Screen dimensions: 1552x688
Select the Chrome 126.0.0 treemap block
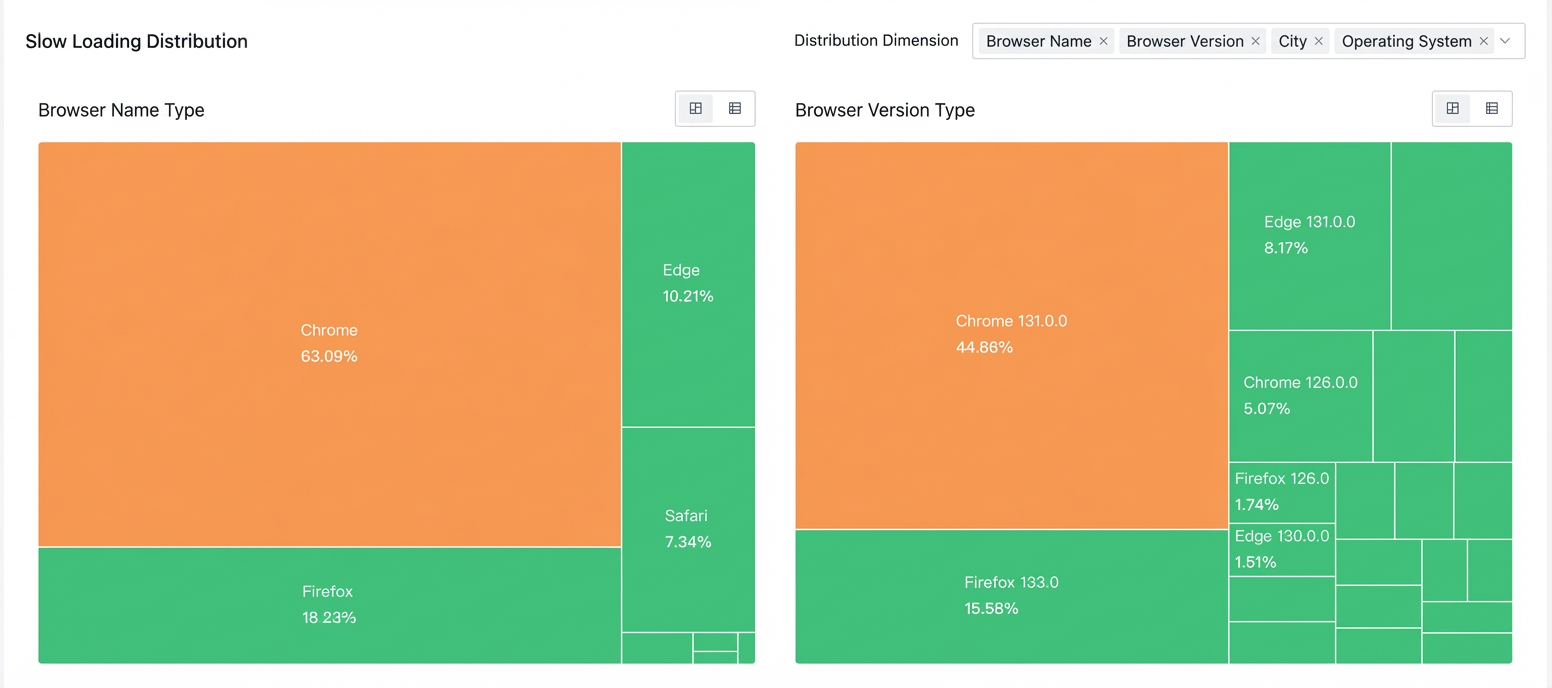point(1300,396)
